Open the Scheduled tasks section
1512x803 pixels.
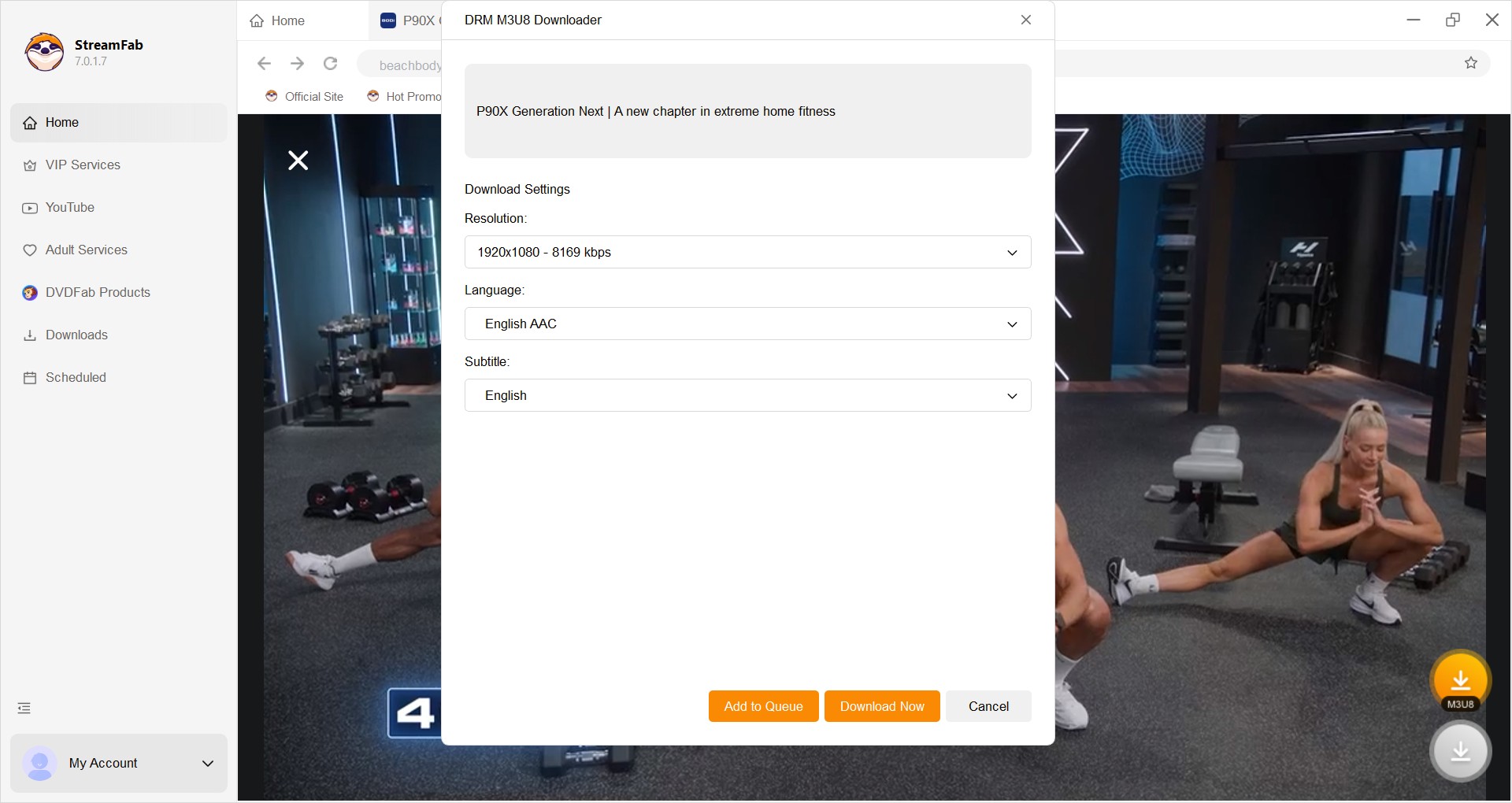[x=75, y=377]
